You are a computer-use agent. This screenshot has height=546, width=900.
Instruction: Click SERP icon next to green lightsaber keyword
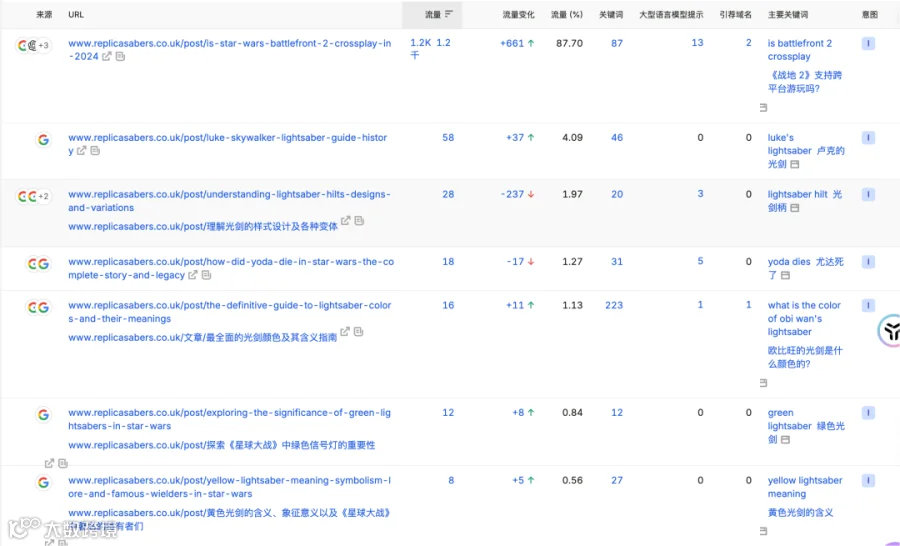click(785, 440)
